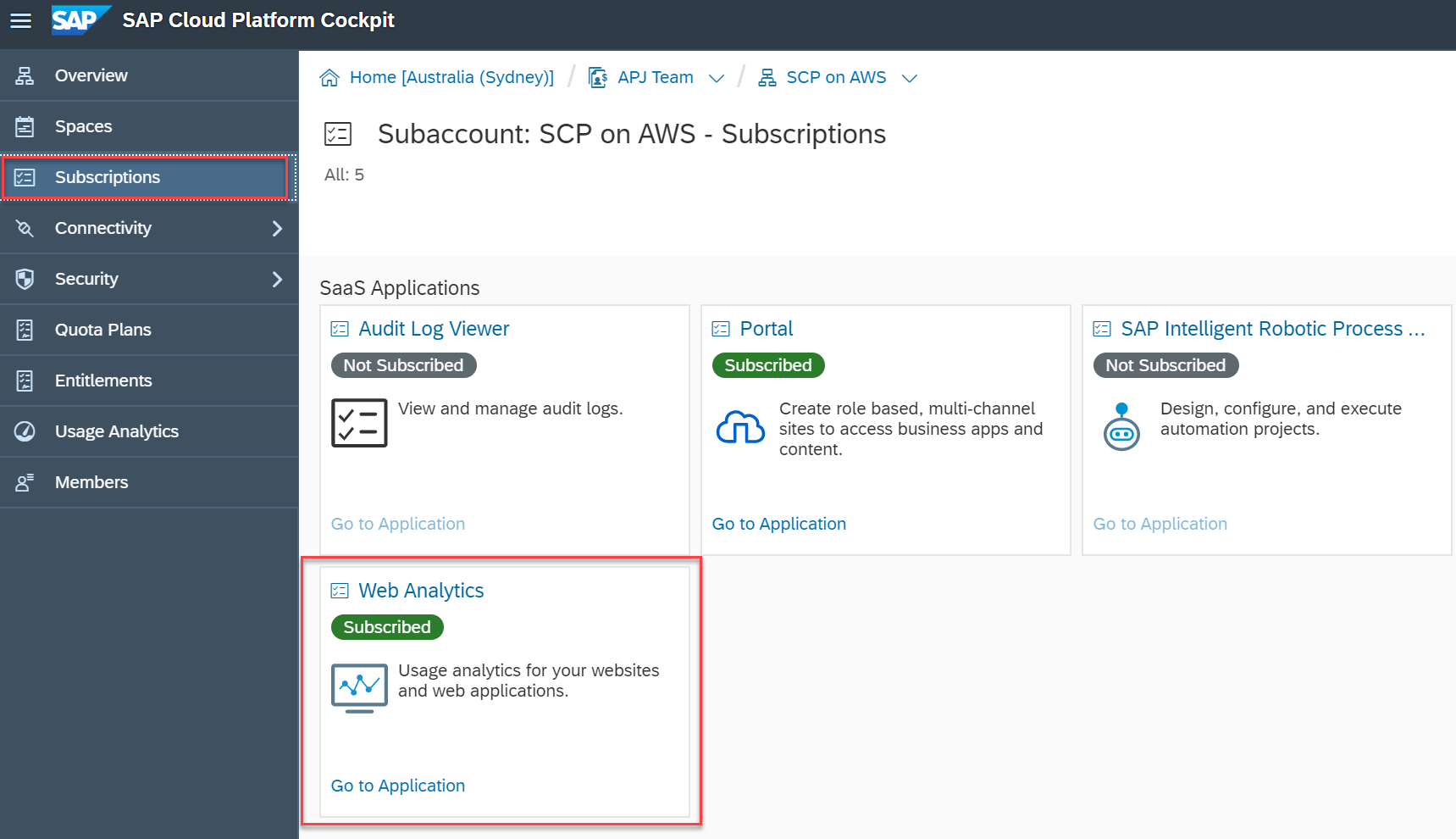Click the Subscribed badge on Web Analytics

click(387, 627)
